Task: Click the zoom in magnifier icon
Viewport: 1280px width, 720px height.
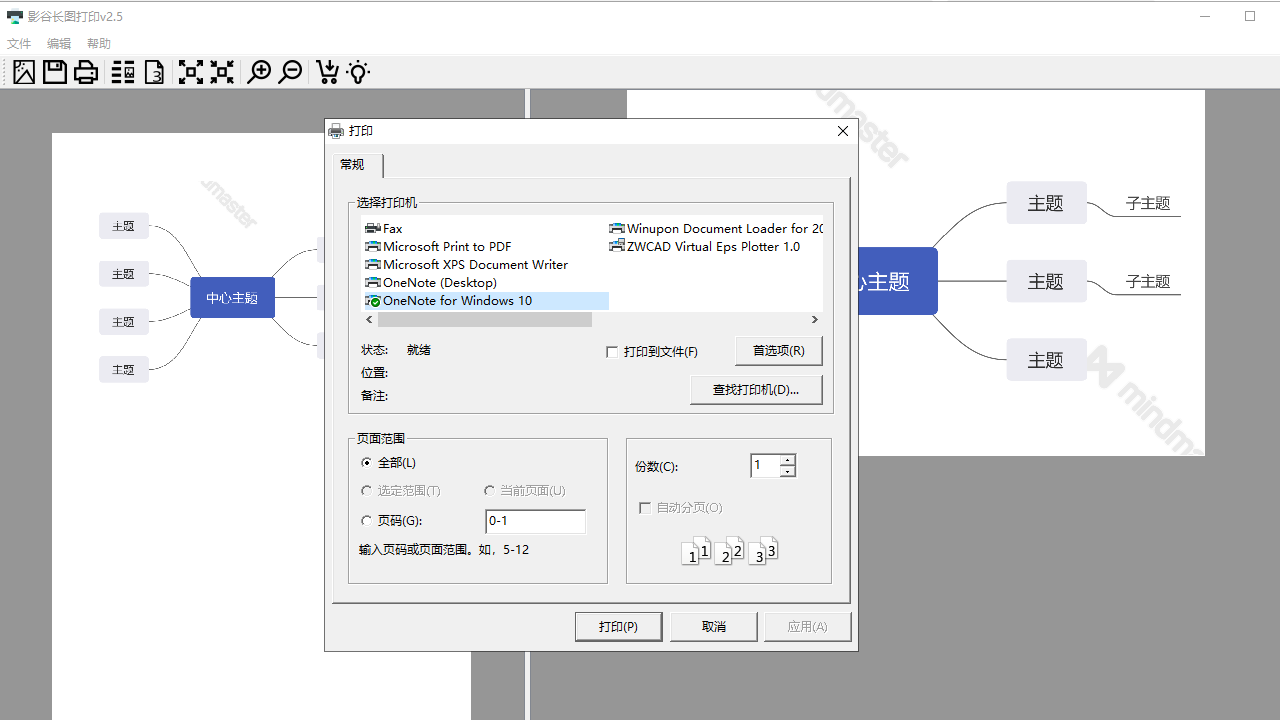Action: [x=259, y=72]
